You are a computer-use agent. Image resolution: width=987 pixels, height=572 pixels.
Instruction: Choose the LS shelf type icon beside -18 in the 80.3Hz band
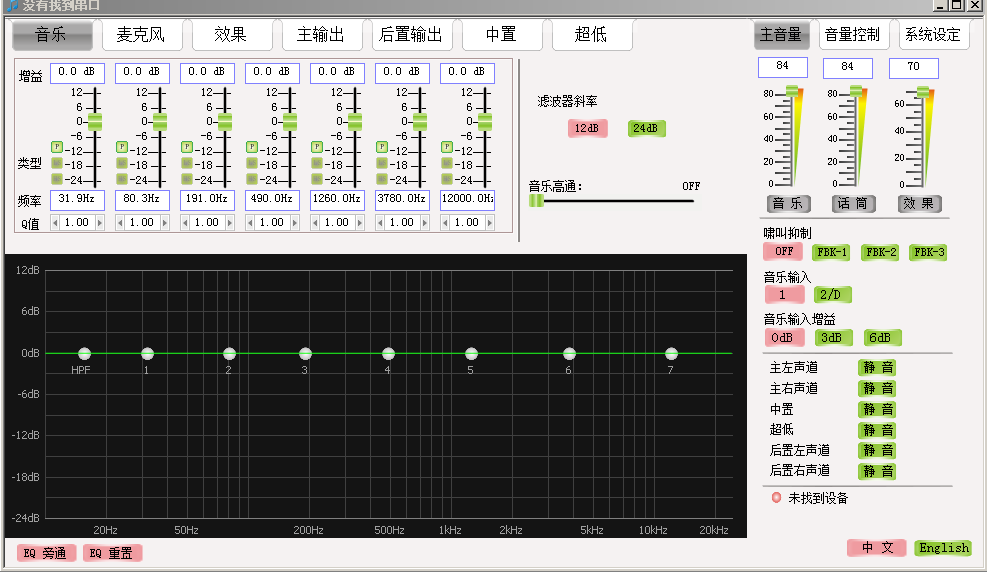pyautogui.click(x=122, y=164)
